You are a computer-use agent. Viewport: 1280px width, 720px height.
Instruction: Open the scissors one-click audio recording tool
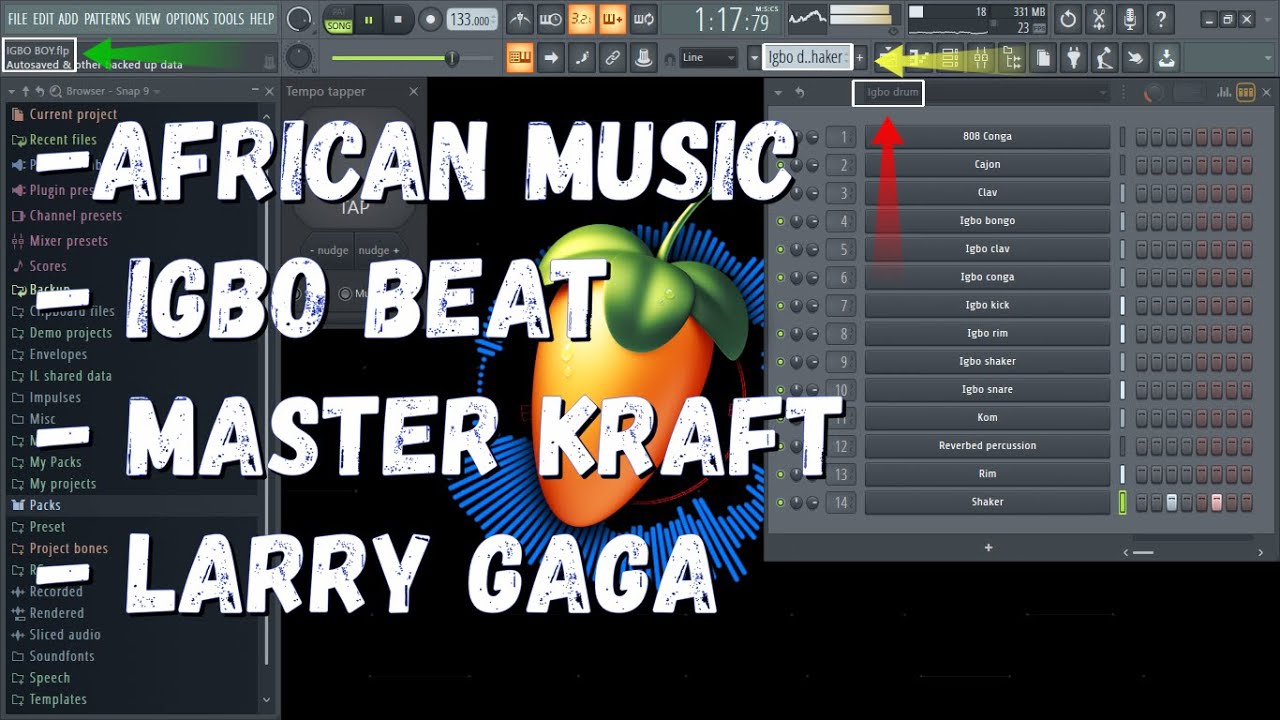tap(1099, 19)
